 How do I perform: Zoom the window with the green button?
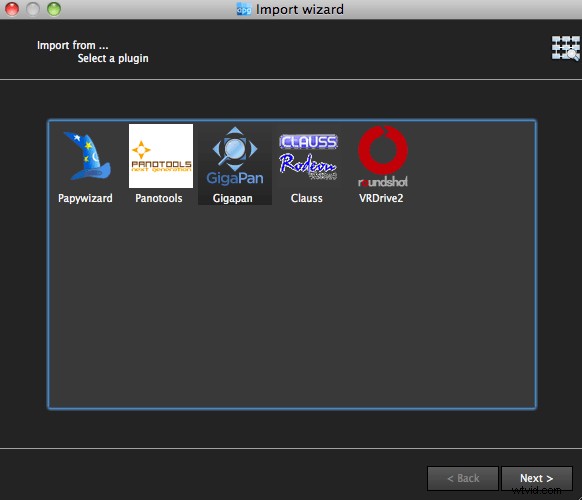point(54,9)
